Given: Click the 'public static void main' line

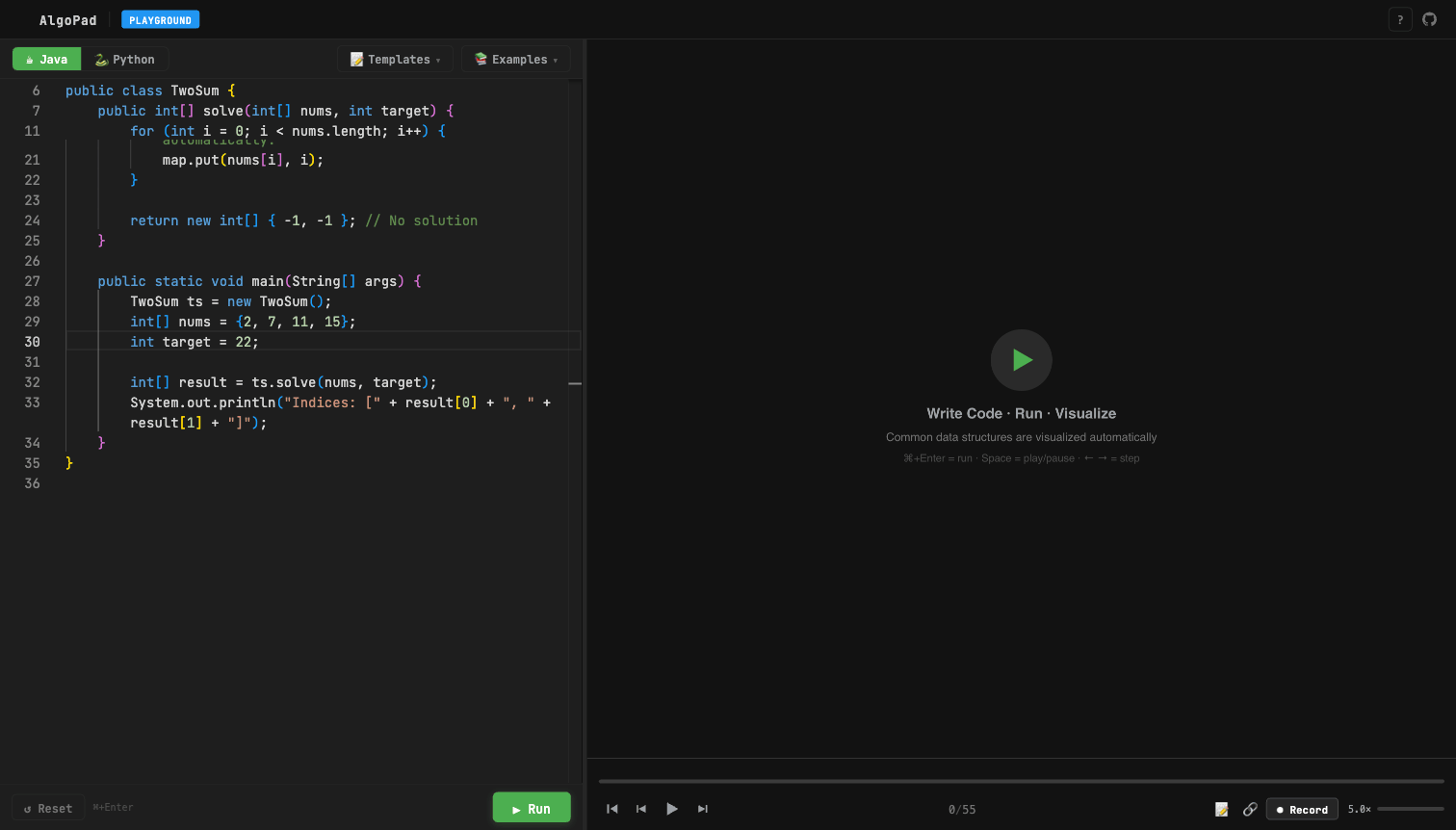Looking at the screenshot, I should coord(259,281).
